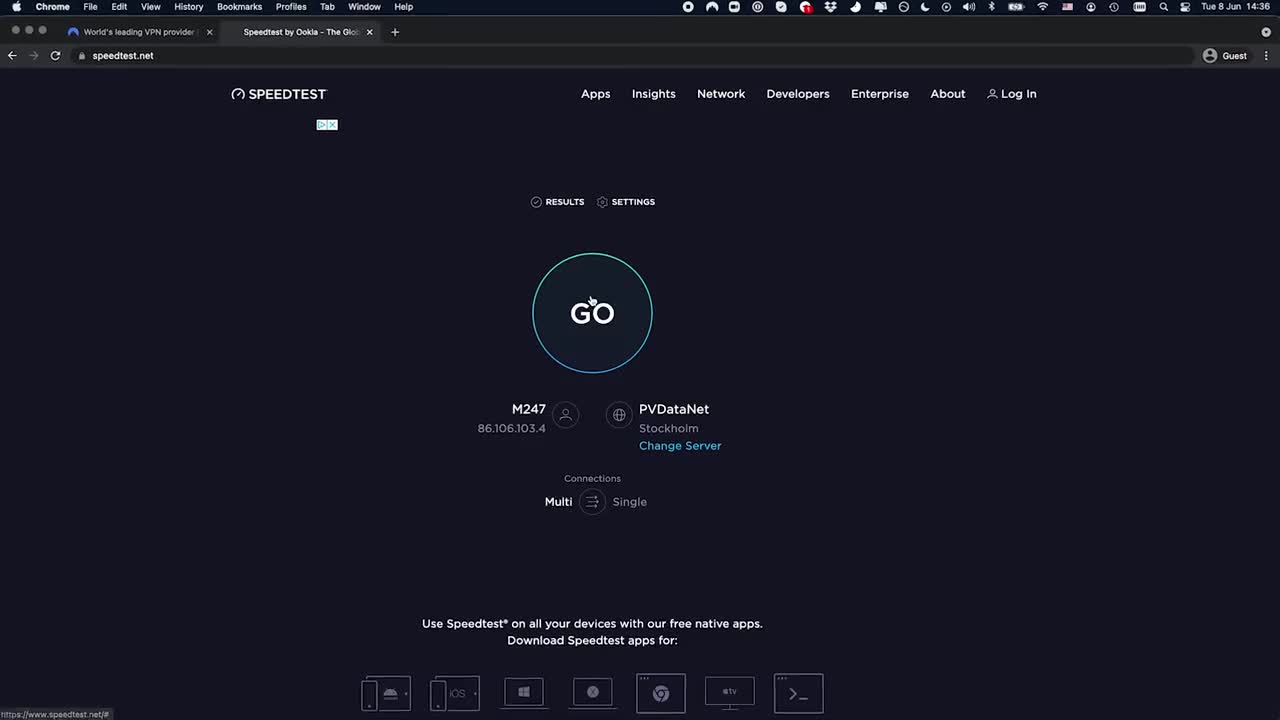Open the Profiles menu in menu bar
This screenshot has width=1280, height=720.
[x=291, y=7]
